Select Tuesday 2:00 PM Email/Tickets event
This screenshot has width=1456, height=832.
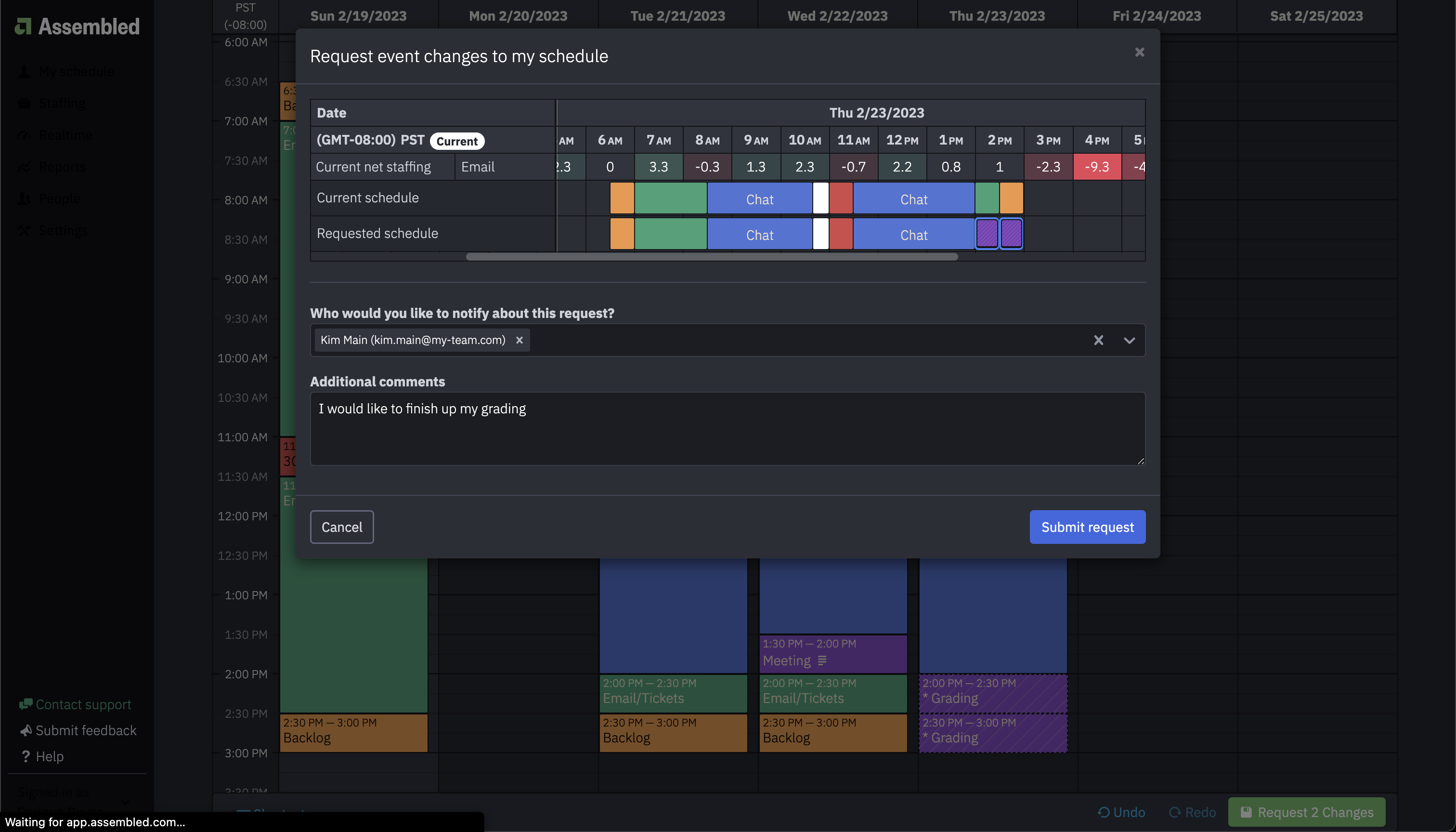point(673,694)
